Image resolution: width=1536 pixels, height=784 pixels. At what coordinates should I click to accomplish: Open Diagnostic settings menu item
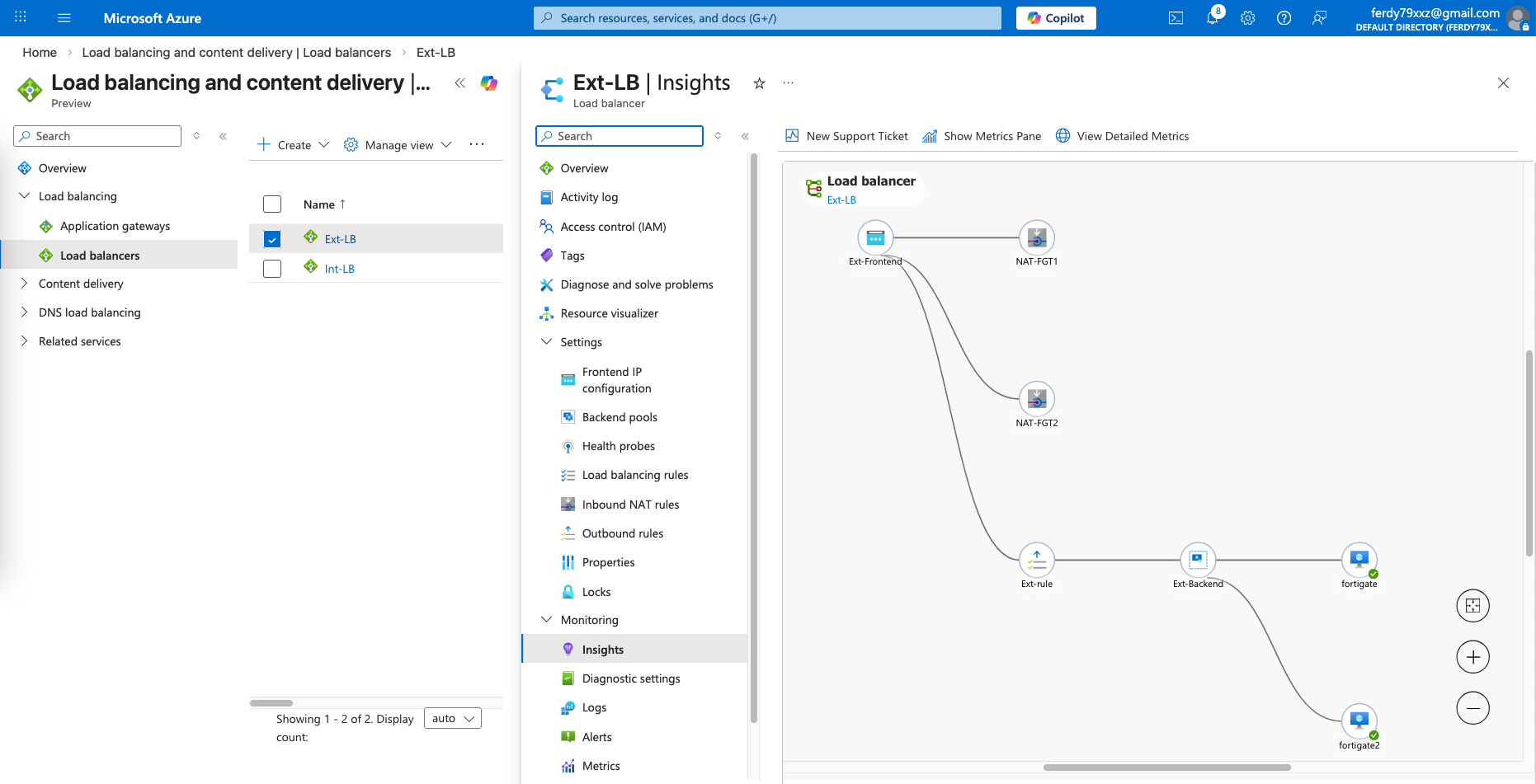pos(630,678)
